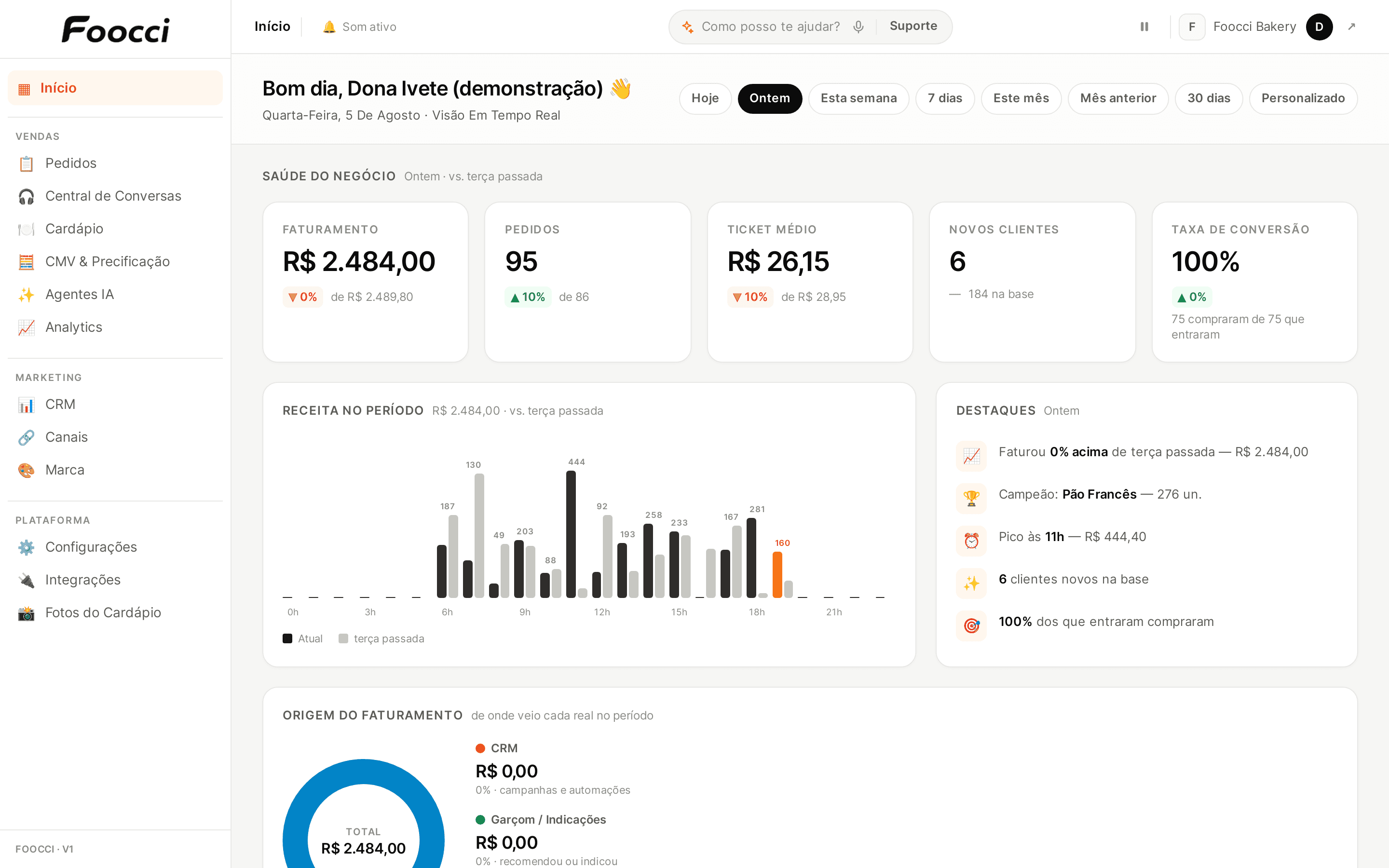Open Cardápio plate icon
1389x868 pixels.
pos(26,229)
